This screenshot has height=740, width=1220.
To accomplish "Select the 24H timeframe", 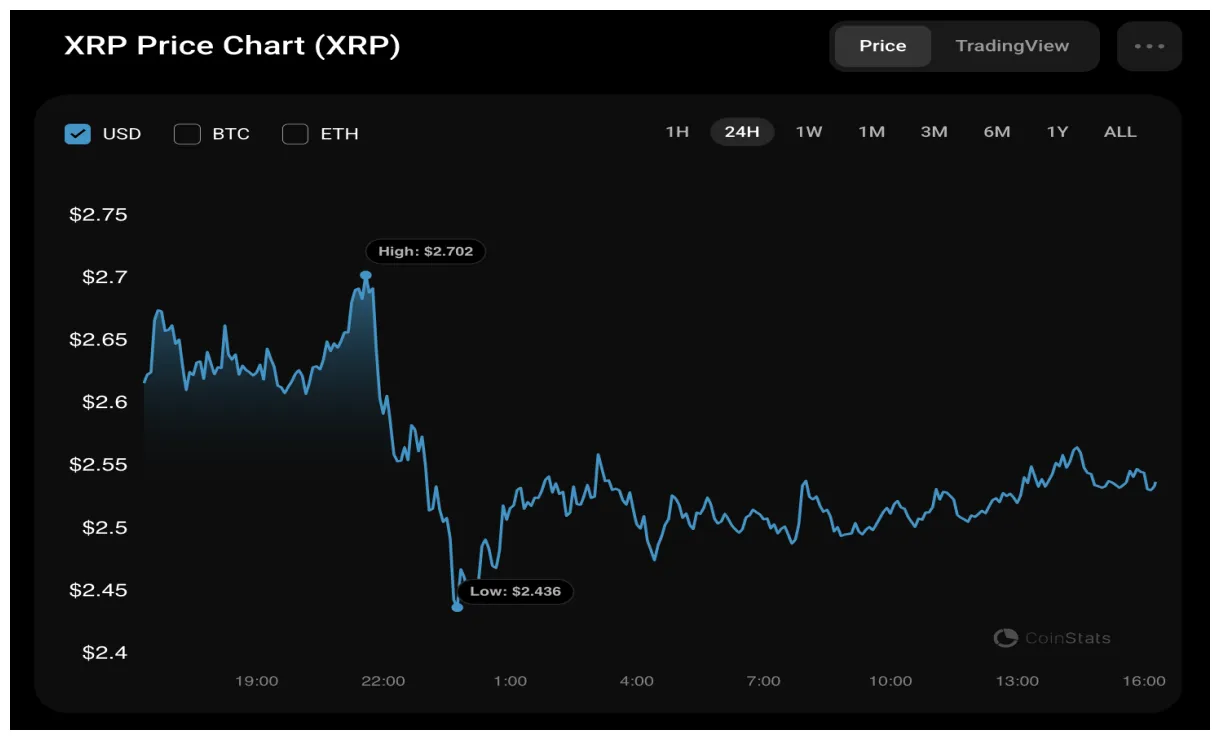I will click(741, 131).
